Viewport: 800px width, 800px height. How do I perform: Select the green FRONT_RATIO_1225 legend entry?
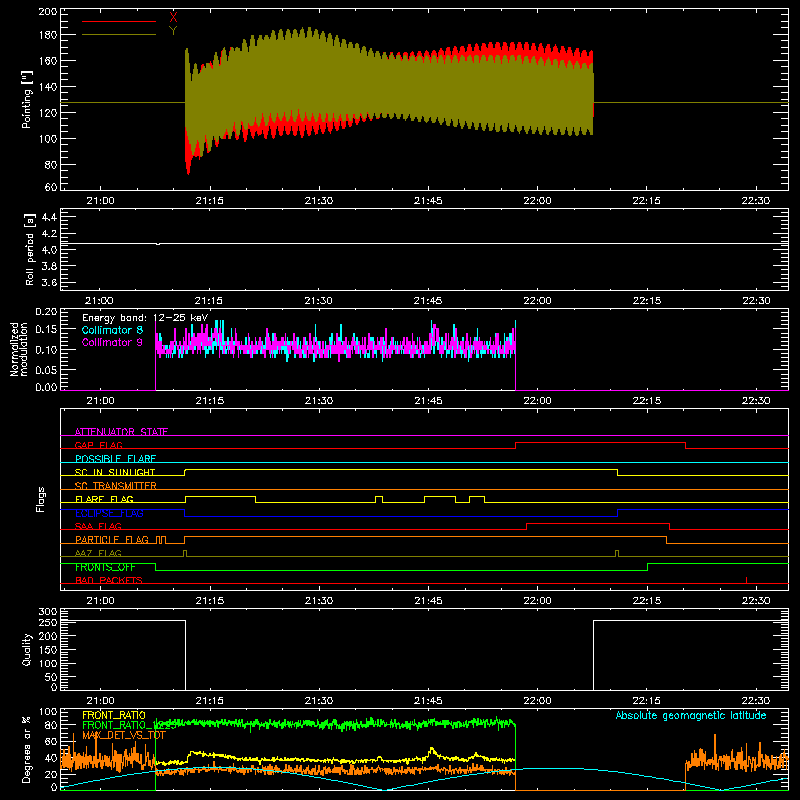(x=129, y=725)
